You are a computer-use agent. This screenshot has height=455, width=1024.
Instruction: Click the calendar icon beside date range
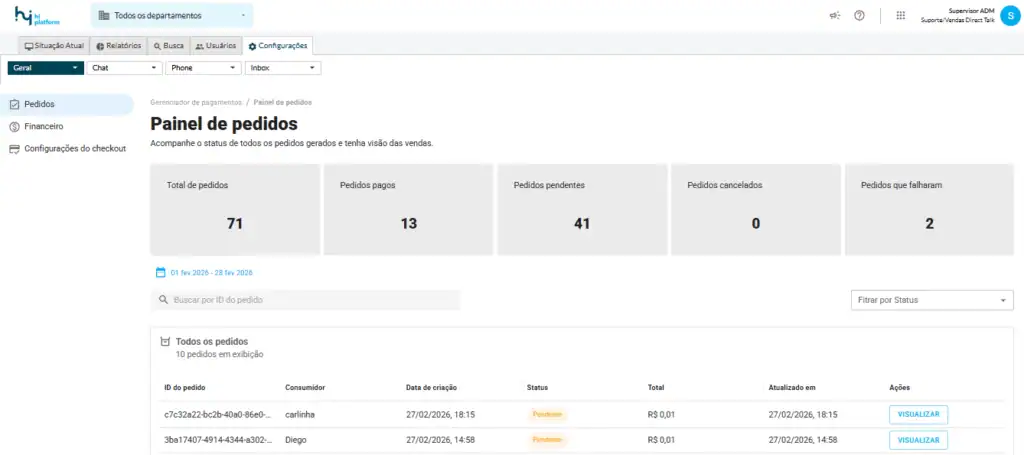pos(160,272)
